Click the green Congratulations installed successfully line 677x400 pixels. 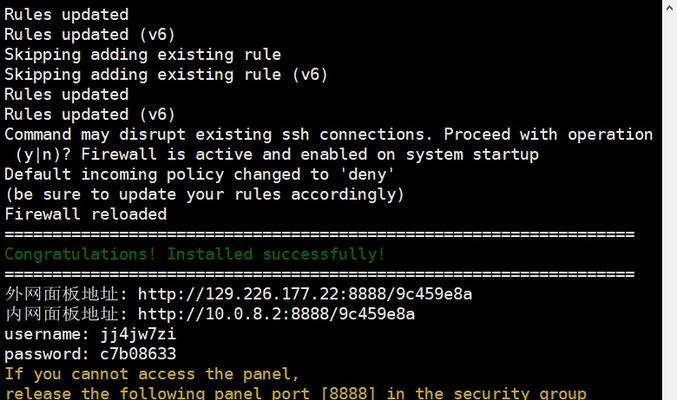coord(194,254)
